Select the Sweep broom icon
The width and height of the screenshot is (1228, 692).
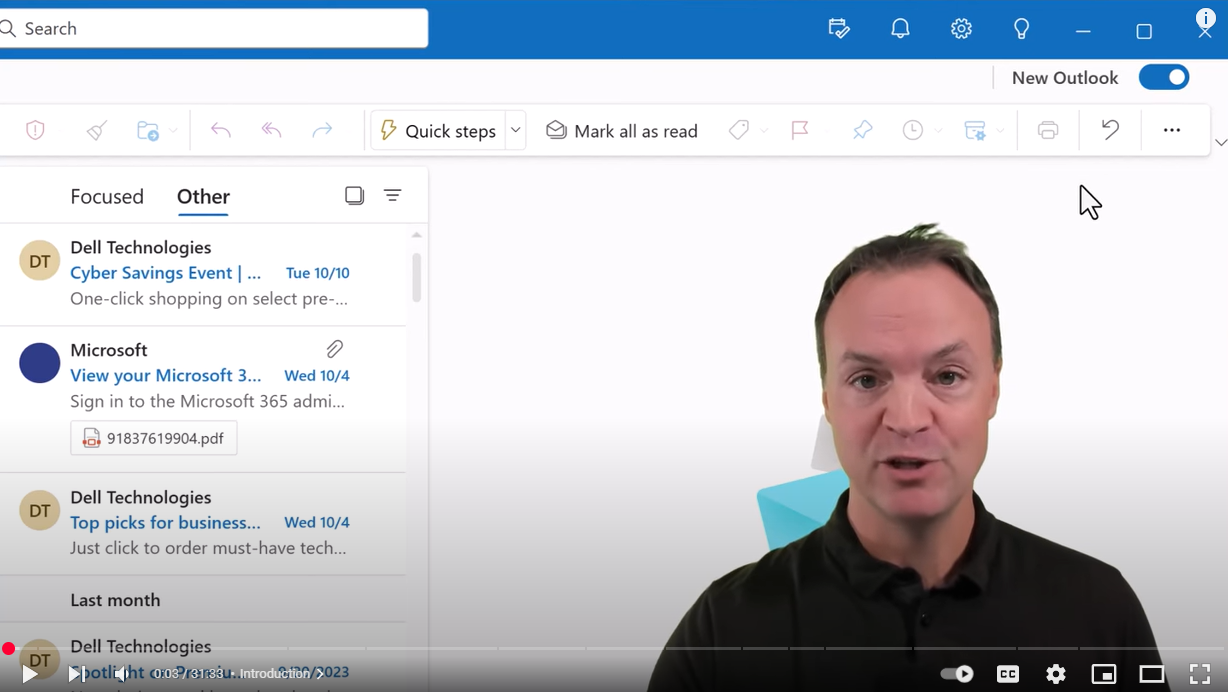click(x=96, y=130)
